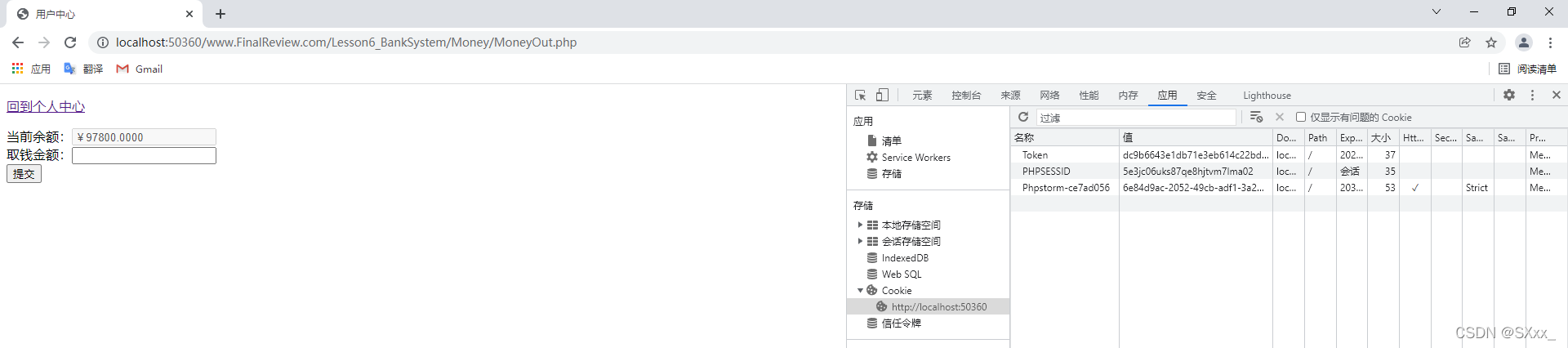This screenshot has width=1568, height=348.
Task: Open the tab search dropdown chevron
Action: click(1437, 11)
